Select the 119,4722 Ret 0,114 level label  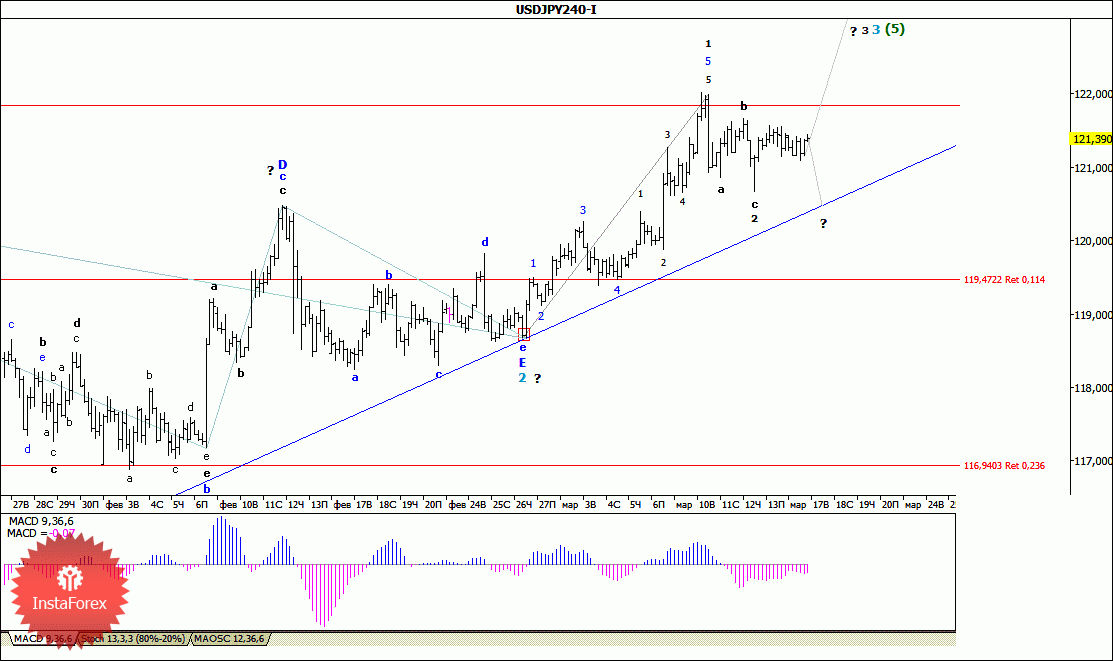point(1004,280)
